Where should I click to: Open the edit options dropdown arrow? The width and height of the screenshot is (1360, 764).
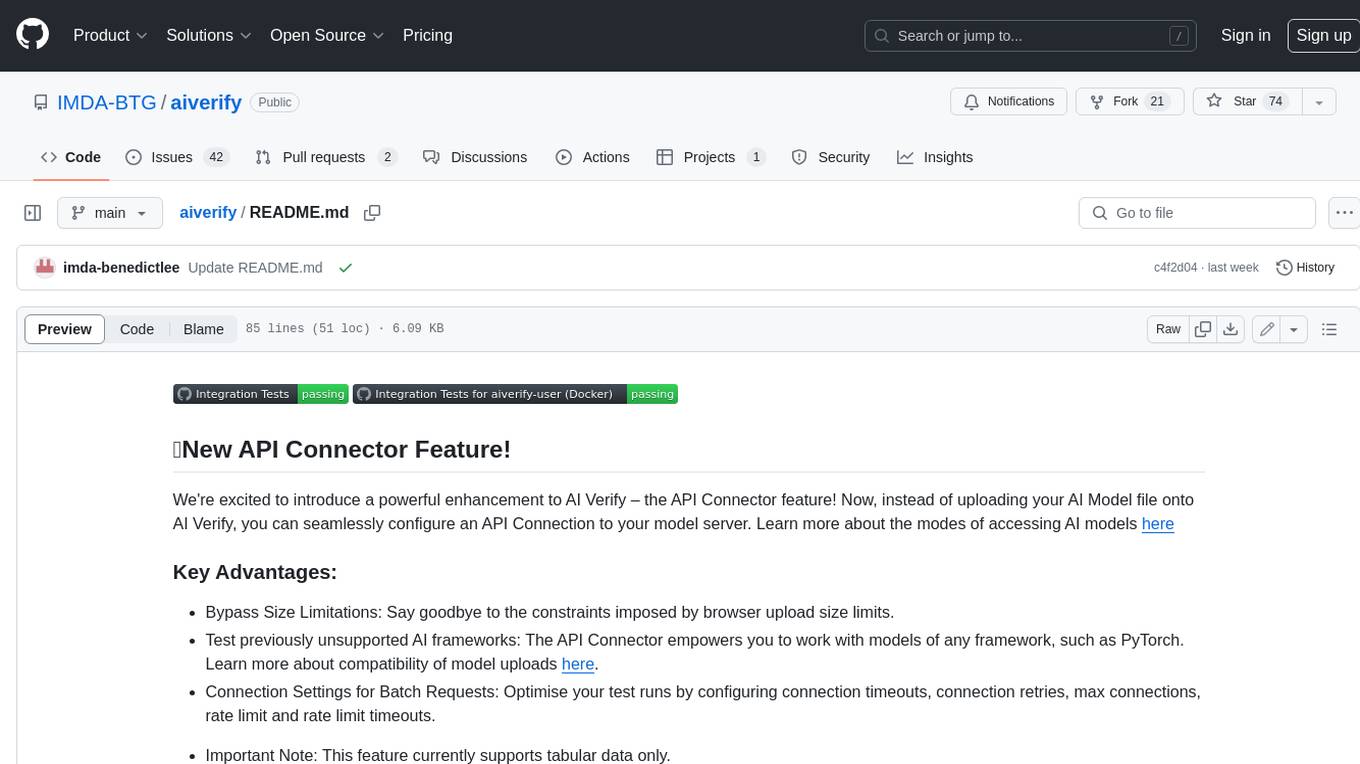coord(1294,329)
